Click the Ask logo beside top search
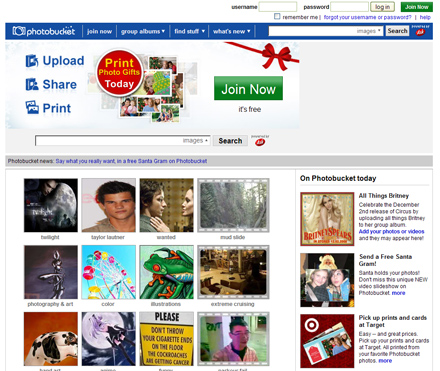The height and width of the screenshot is (371, 440). click(x=420, y=31)
